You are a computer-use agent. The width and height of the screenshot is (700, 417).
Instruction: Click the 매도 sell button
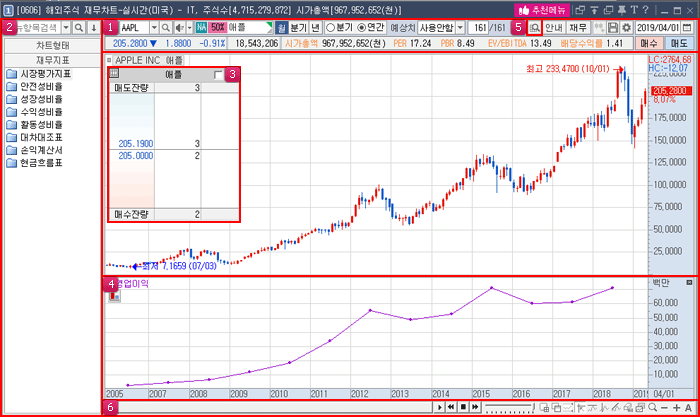[x=679, y=43]
